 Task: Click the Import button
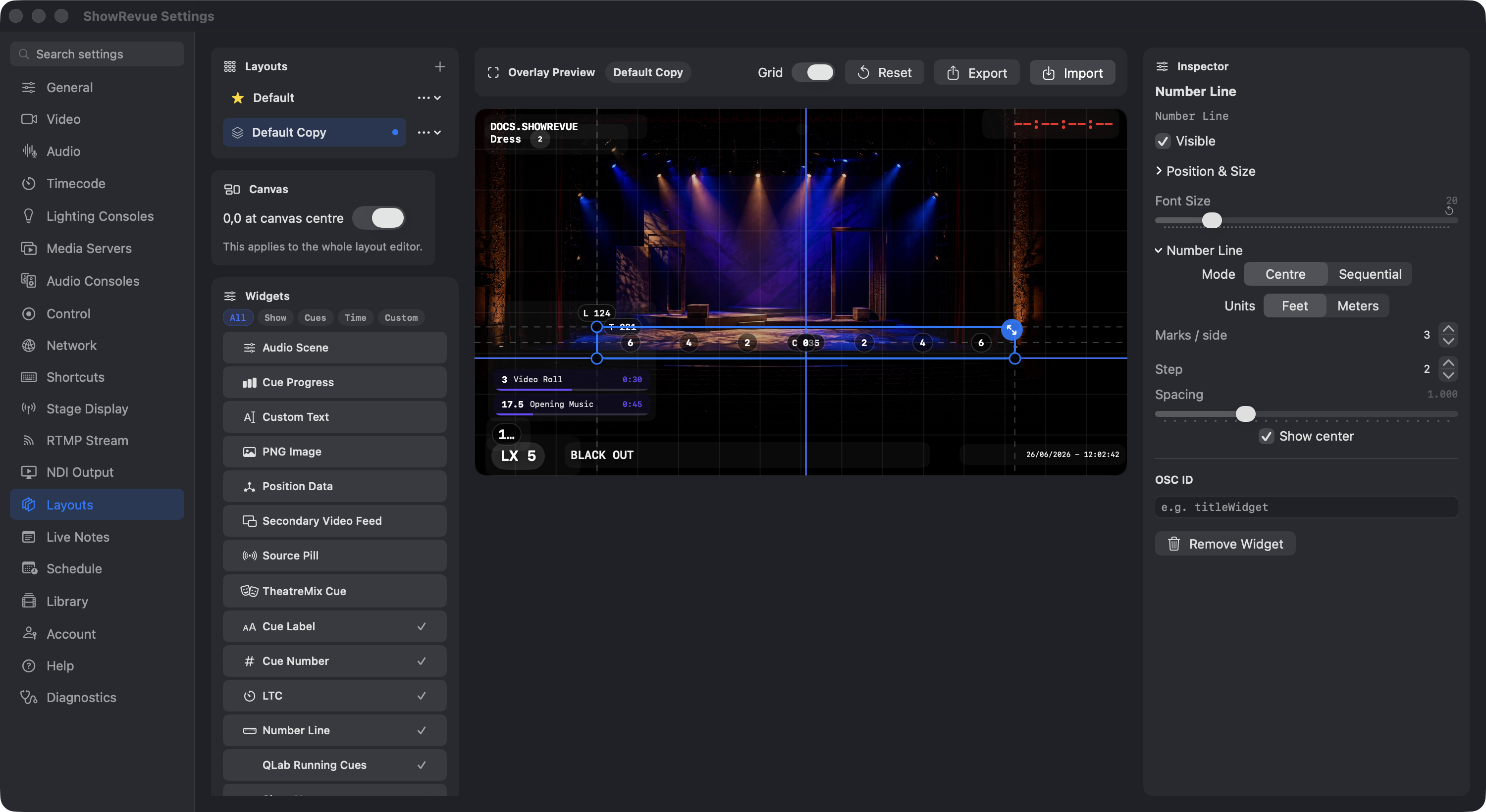tap(1072, 73)
